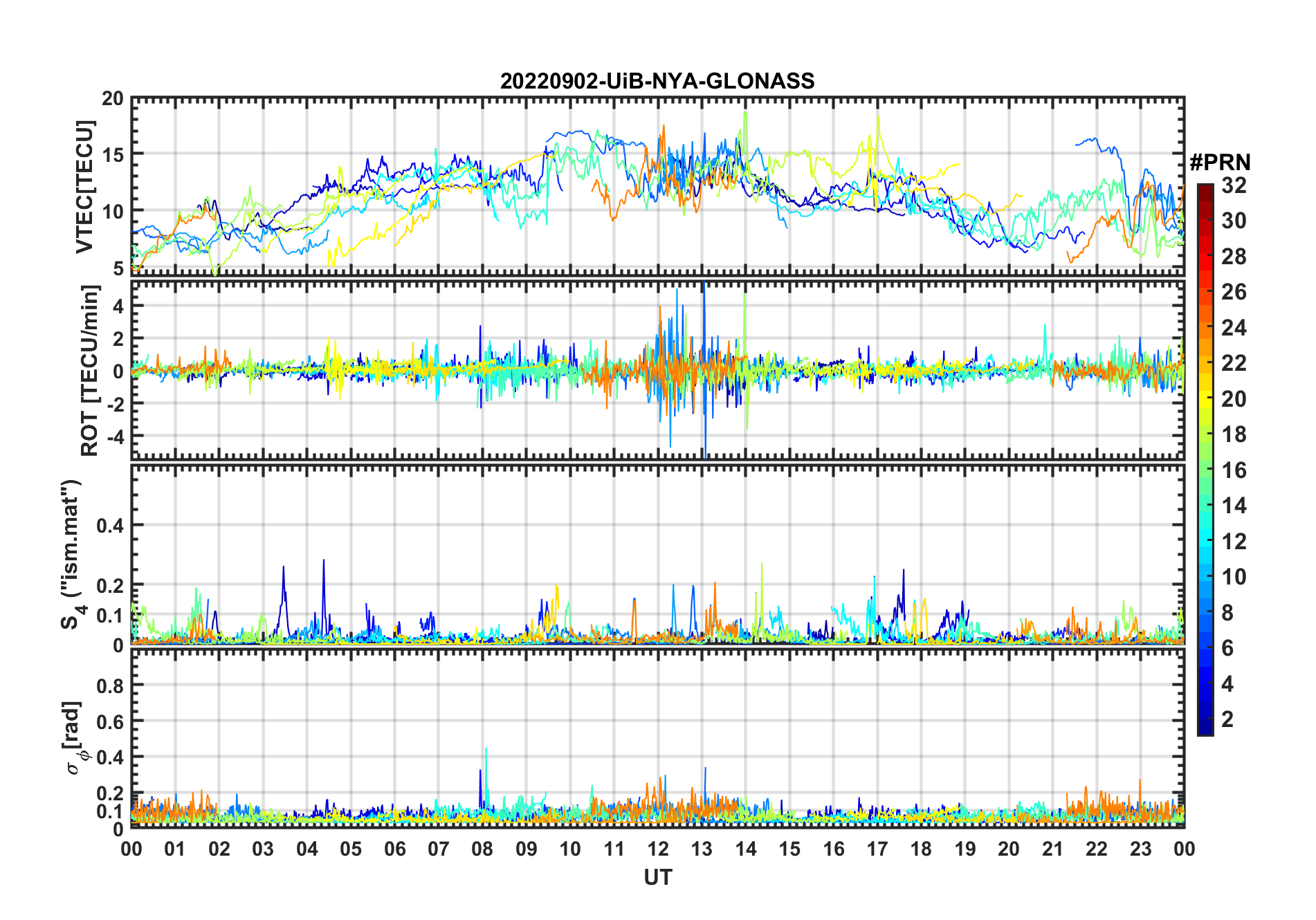Click the 20 tick on the VTEC axis
Screen dimensions: 1316x920
pos(113,99)
